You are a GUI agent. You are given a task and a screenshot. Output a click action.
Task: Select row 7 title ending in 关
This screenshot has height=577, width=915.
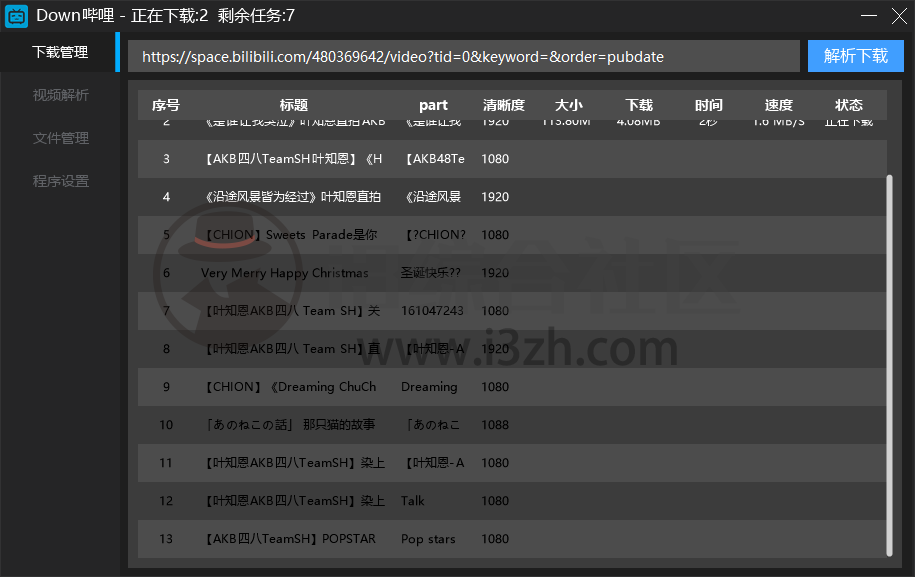[x=512, y=310]
